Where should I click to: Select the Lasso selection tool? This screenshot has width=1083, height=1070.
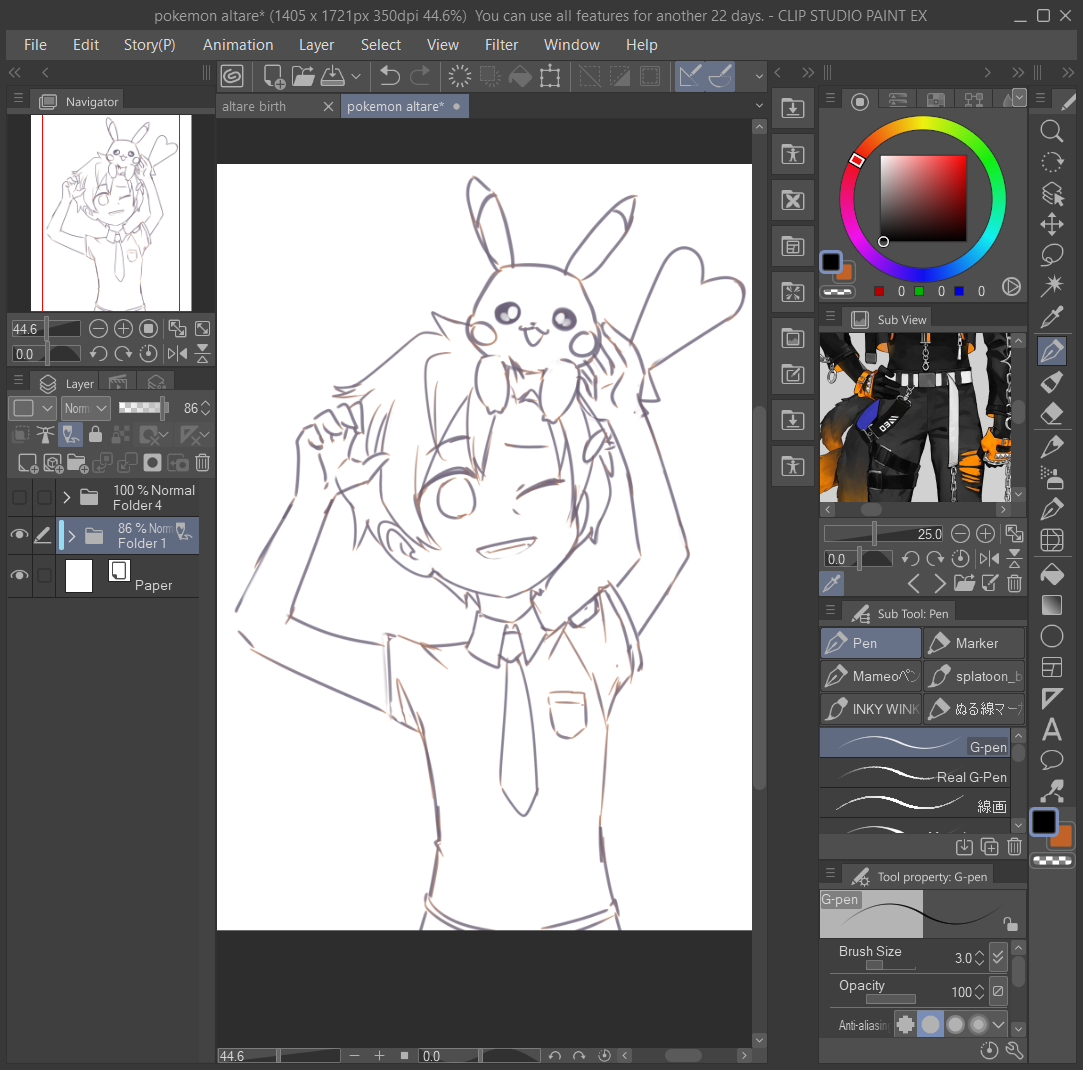click(1051, 254)
